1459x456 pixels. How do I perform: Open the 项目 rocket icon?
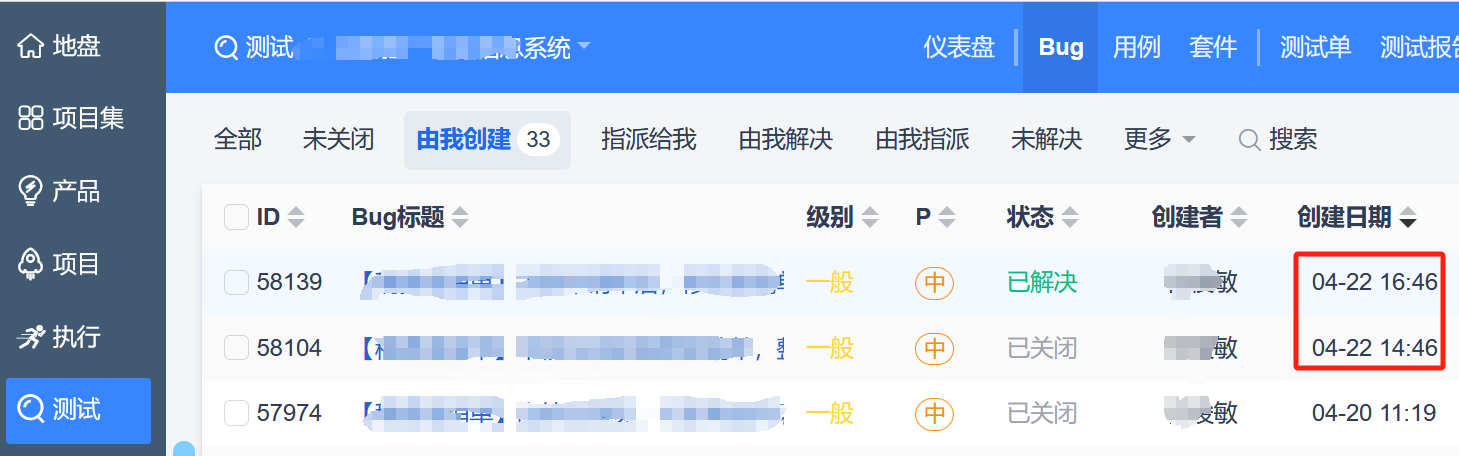coord(31,264)
